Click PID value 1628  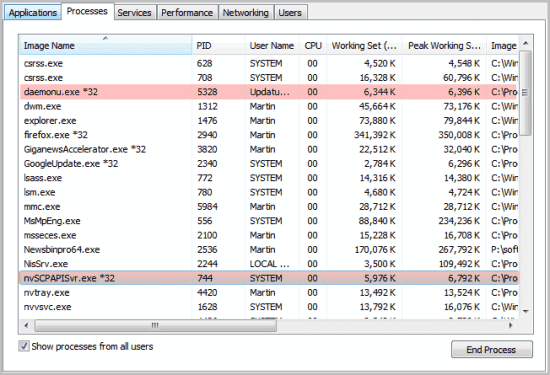[x=207, y=307]
